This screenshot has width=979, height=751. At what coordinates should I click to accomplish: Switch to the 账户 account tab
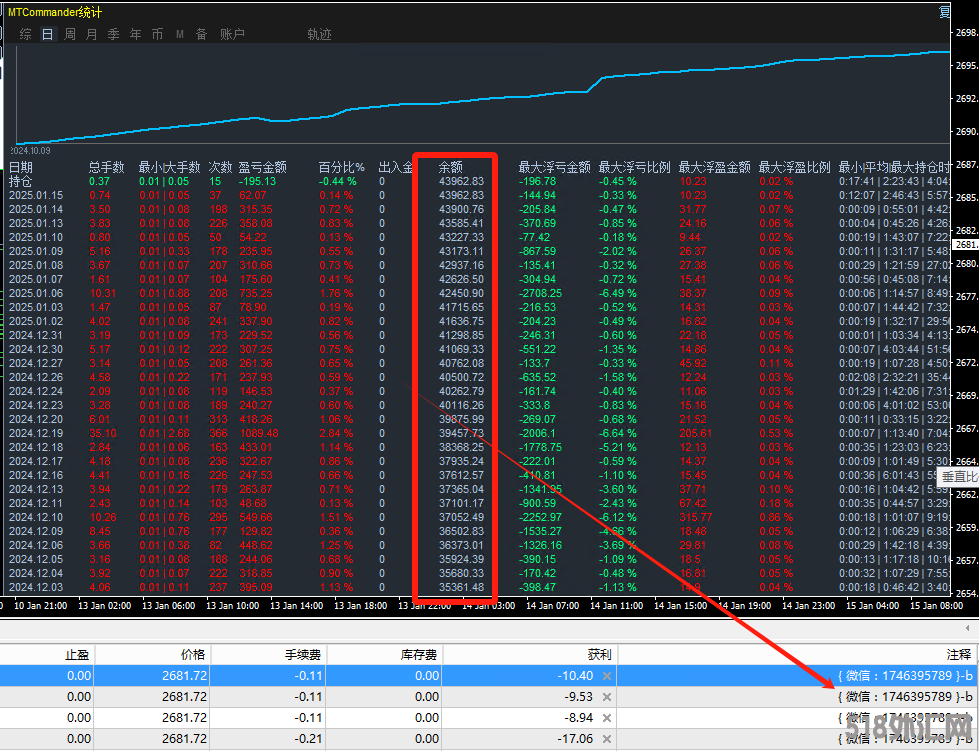point(232,34)
